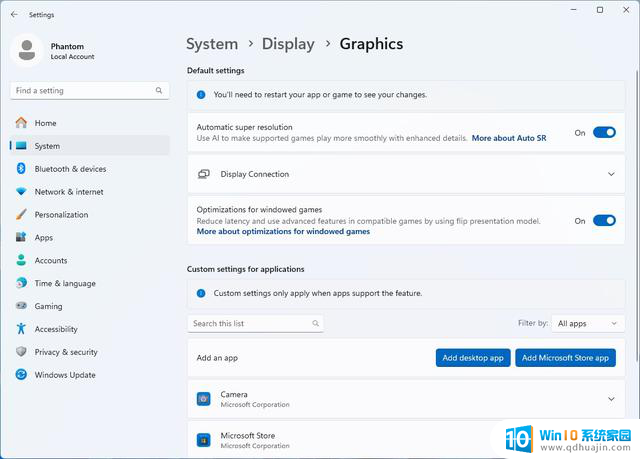Open the Home settings page
640x459 pixels.
click(x=90, y=123)
